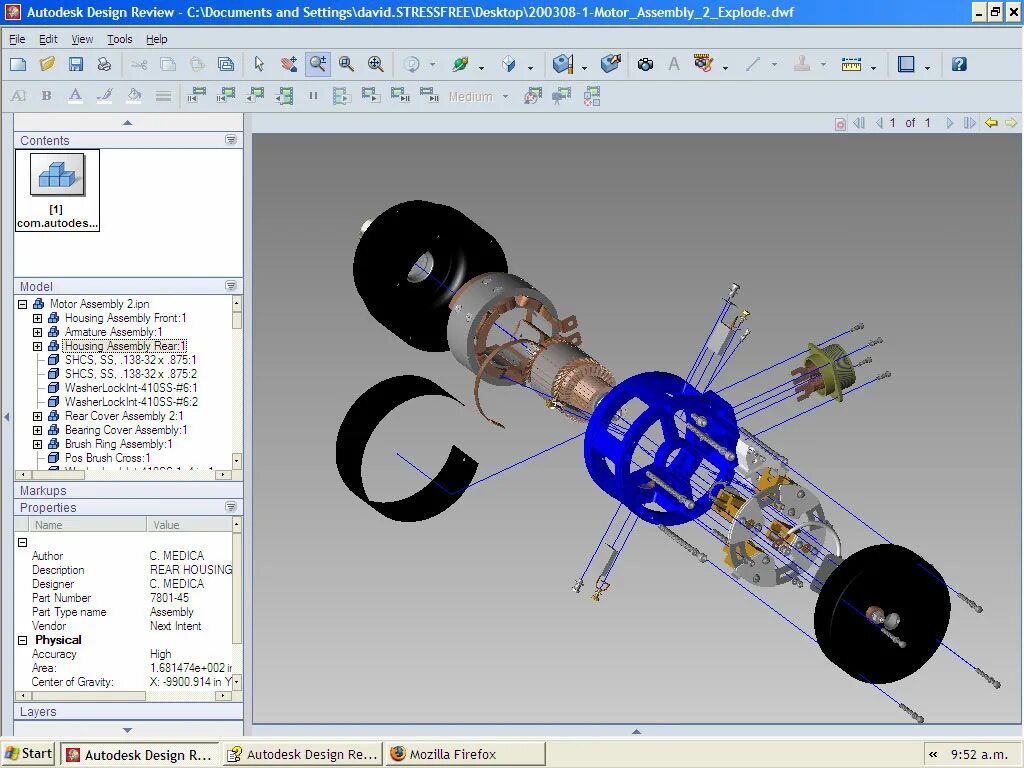The height and width of the screenshot is (768, 1024).
Task: Open the View menu
Action: coord(82,39)
